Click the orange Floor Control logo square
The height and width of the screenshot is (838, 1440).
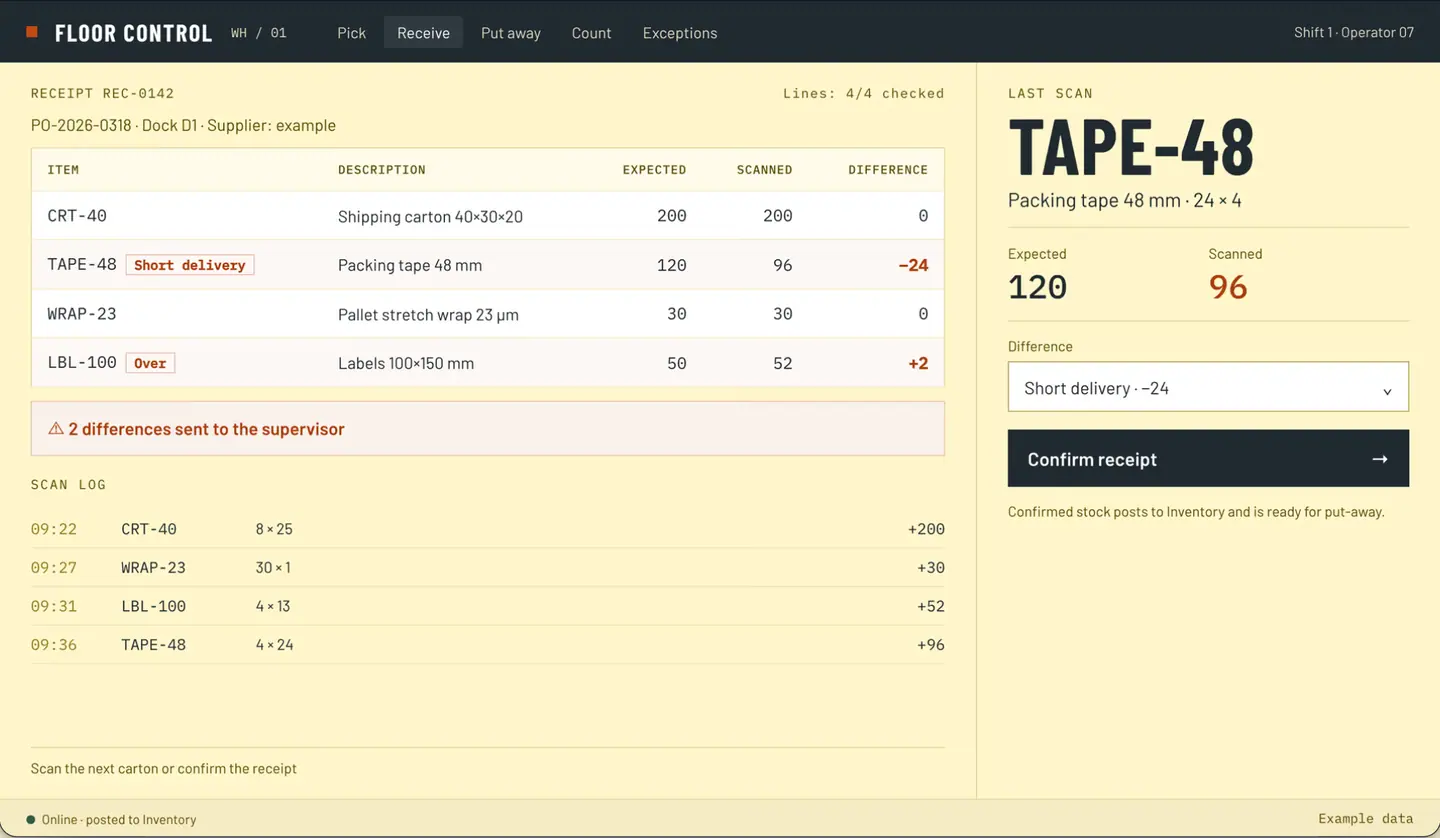[x=32, y=32]
